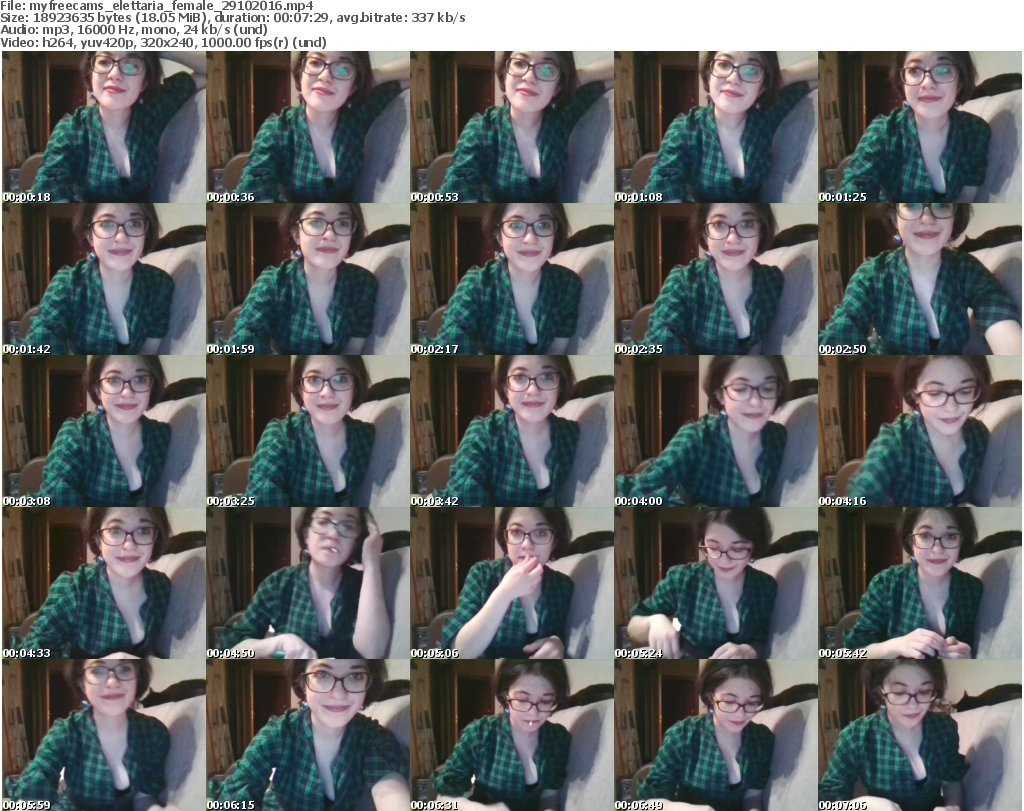
Task: Select the thumbnail frame stamped 00:06:31
Action: [x=512, y=735]
